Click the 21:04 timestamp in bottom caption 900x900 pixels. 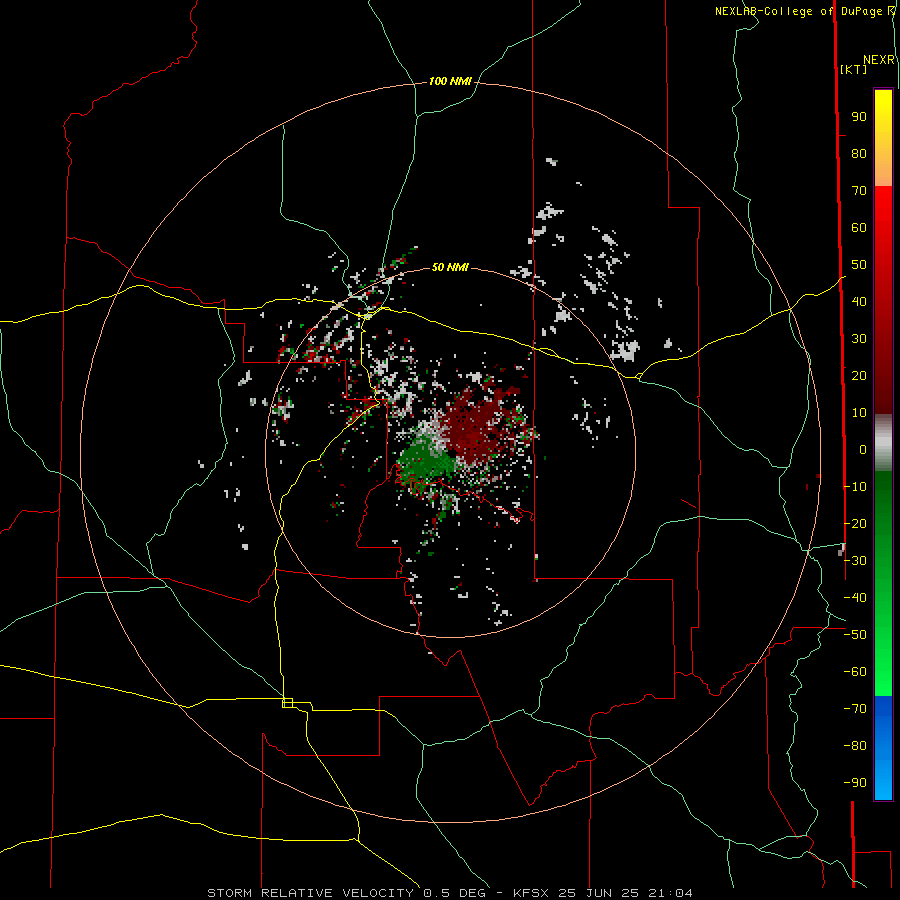click(670, 893)
